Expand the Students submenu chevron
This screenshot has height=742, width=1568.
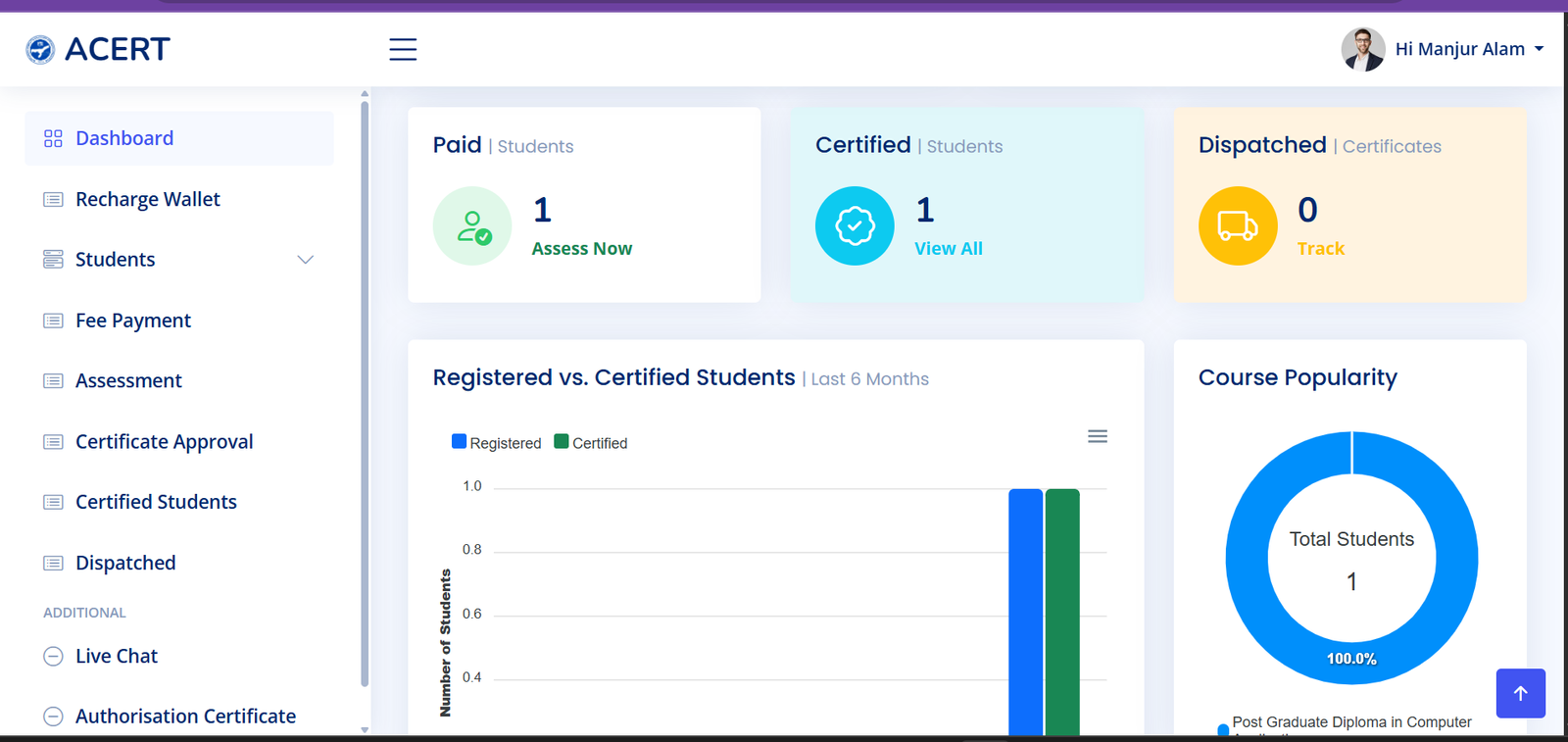tap(306, 260)
